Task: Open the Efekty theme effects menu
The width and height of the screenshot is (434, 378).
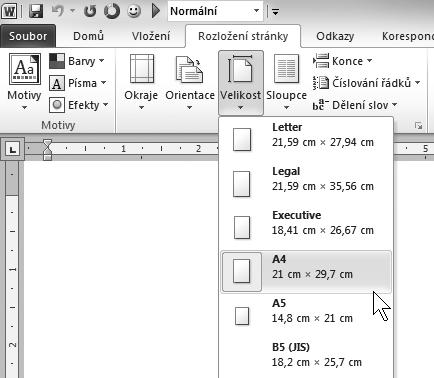Action: 79,105
